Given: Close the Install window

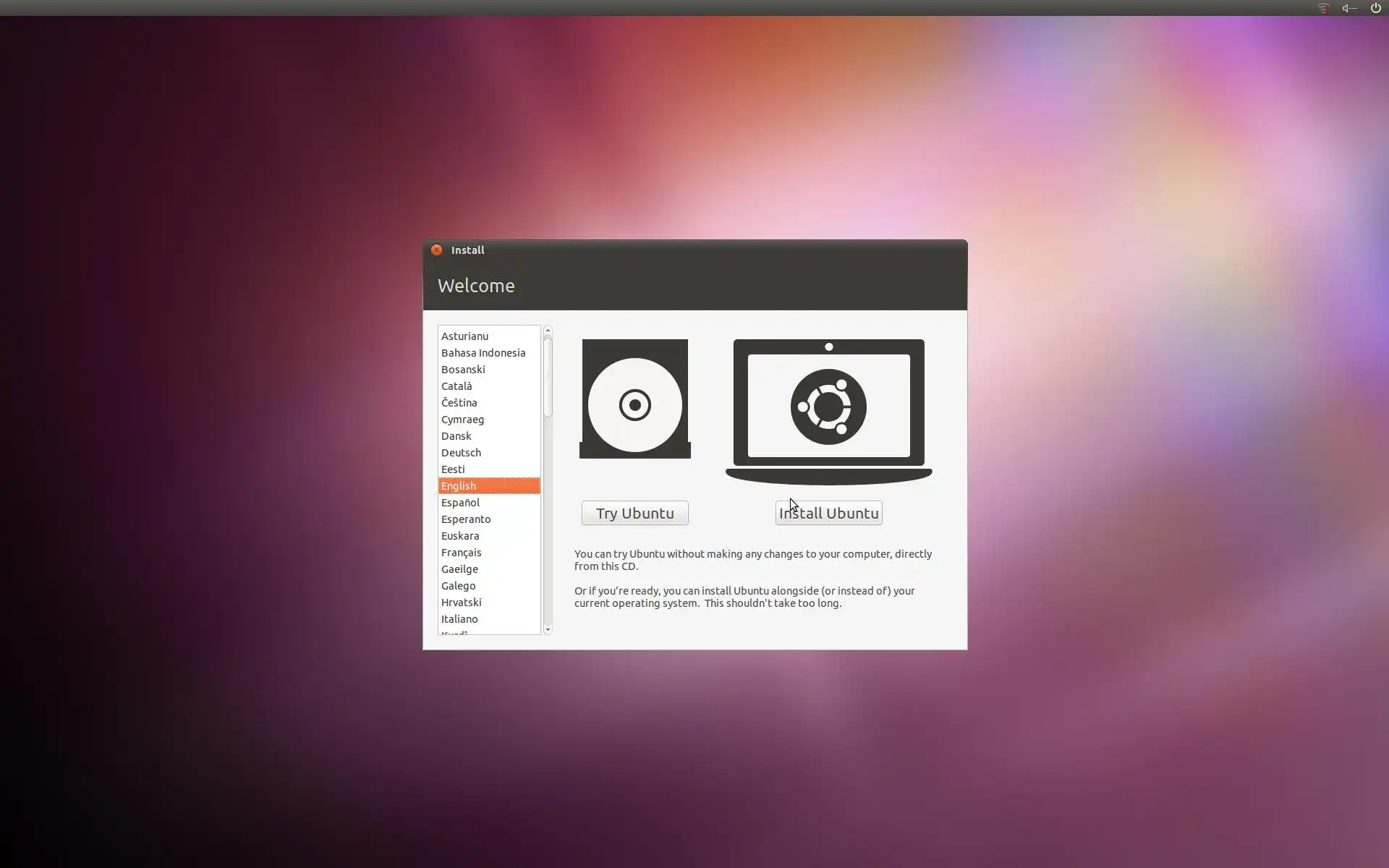Looking at the screenshot, I should pos(436,250).
